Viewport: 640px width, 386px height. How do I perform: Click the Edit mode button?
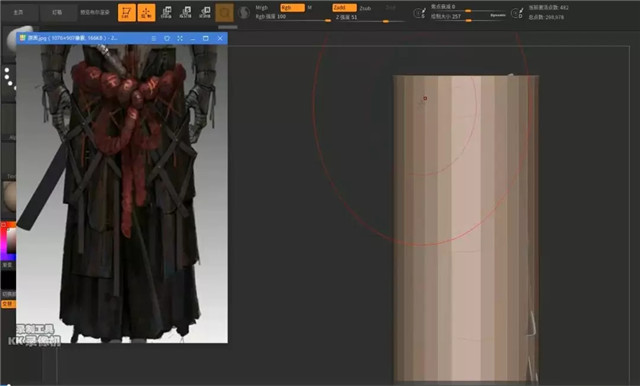(x=127, y=13)
